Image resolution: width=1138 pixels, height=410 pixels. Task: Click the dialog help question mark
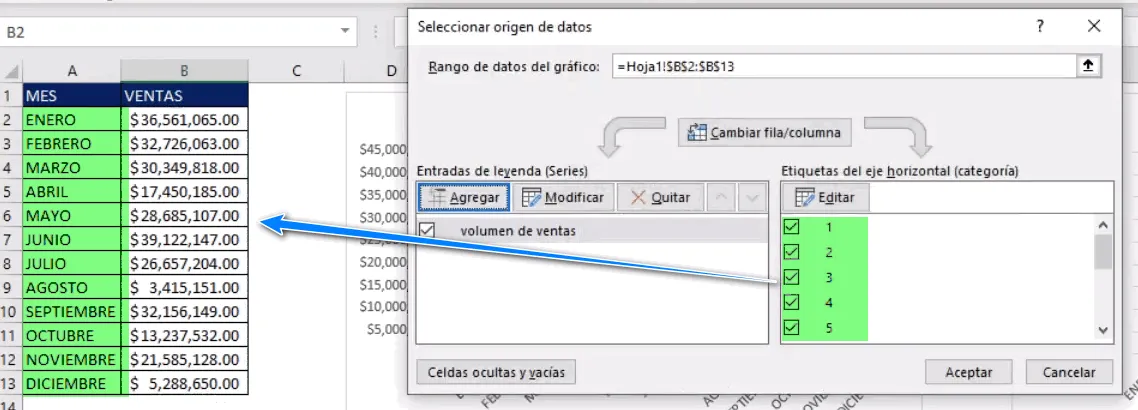pyautogui.click(x=1040, y=26)
